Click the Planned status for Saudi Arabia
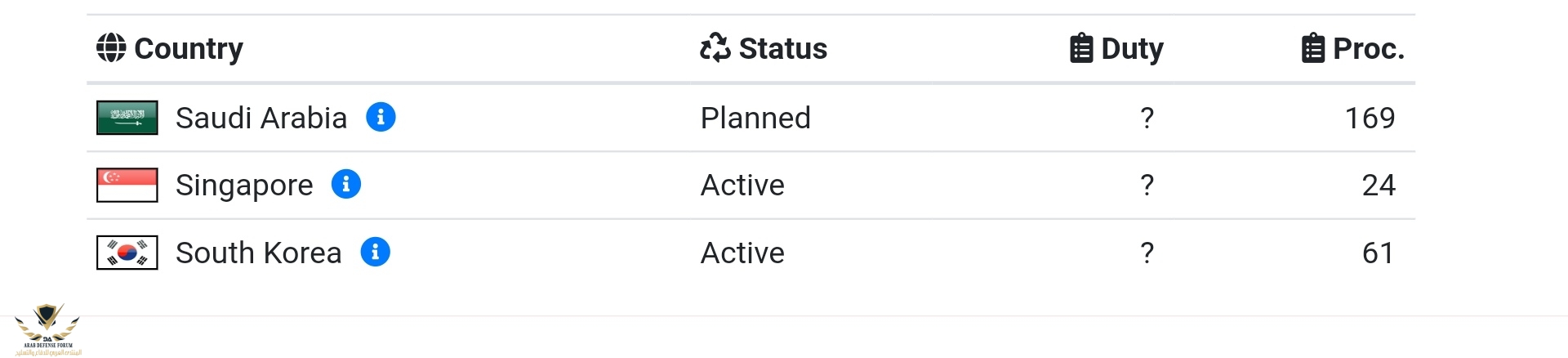 755,118
